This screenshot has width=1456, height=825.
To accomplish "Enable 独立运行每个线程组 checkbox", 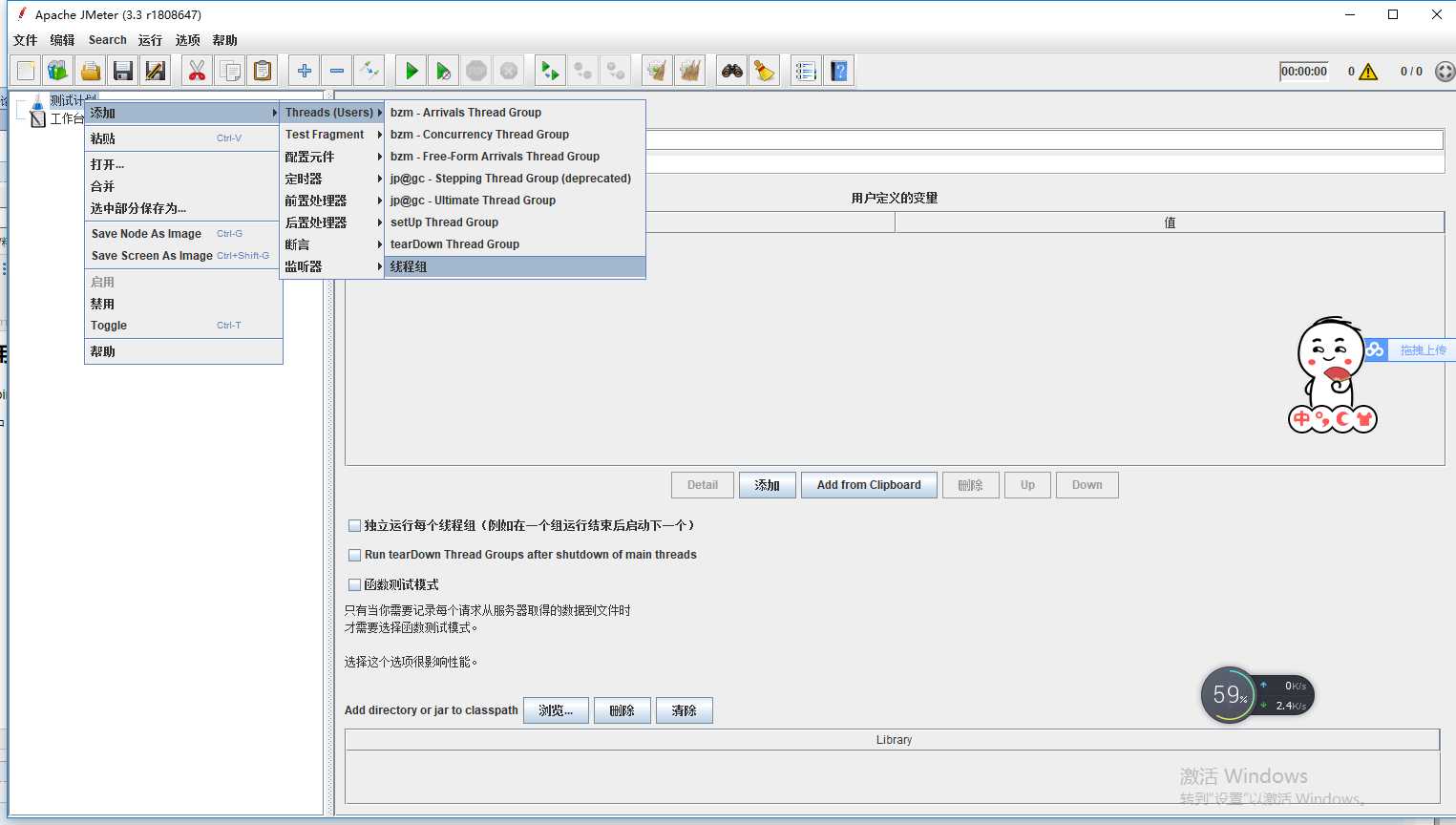I will 354,525.
